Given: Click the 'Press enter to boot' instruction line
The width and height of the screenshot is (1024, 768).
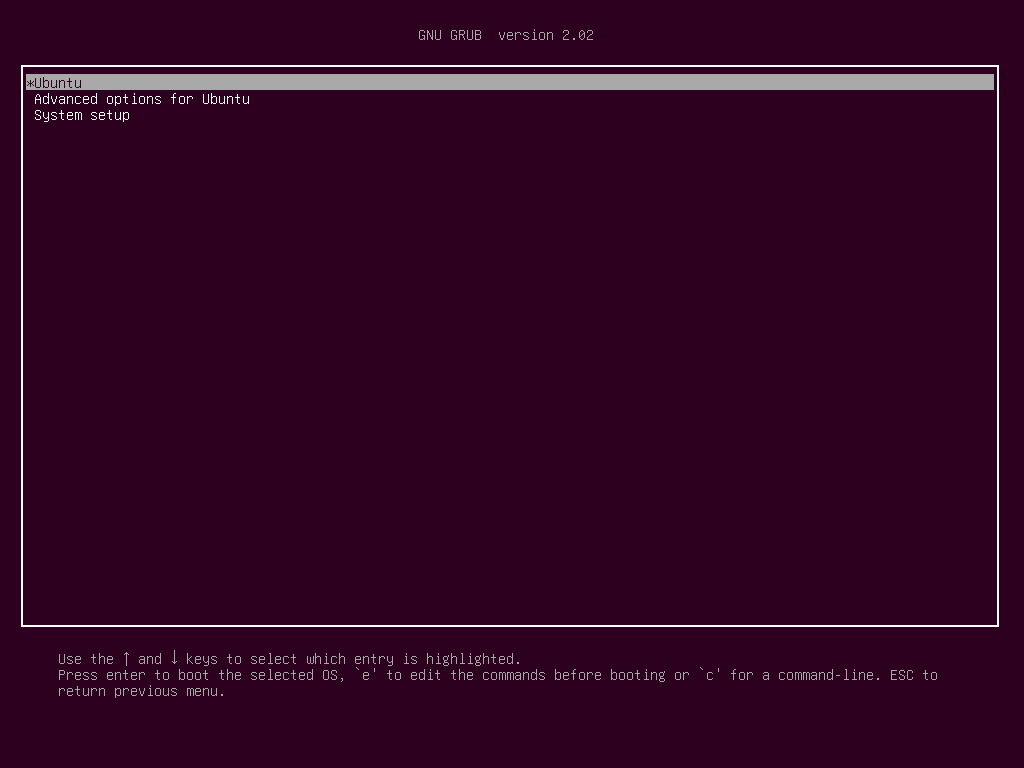Looking at the screenshot, I should (x=498, y=675).
